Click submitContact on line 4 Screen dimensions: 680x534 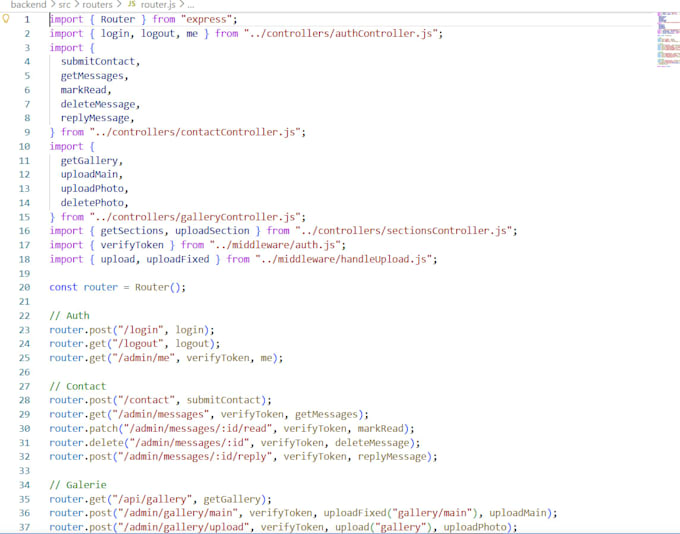98,62
